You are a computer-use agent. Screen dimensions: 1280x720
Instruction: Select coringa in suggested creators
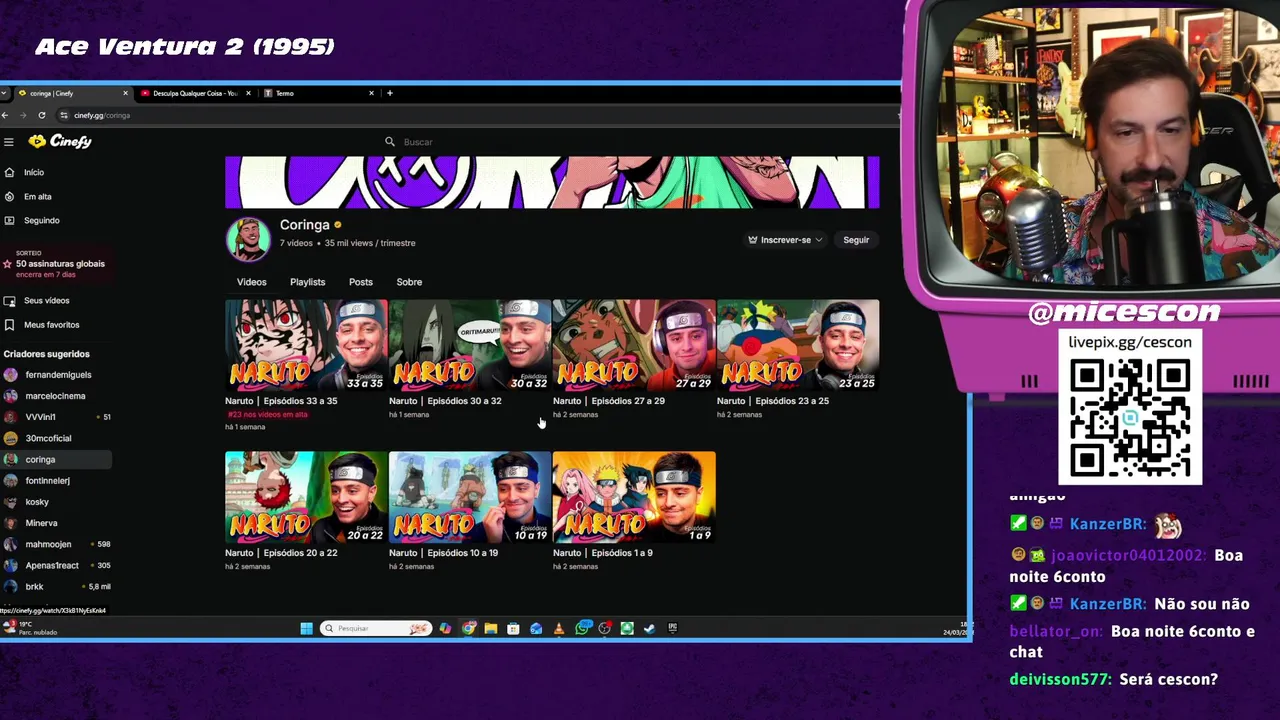56,459
